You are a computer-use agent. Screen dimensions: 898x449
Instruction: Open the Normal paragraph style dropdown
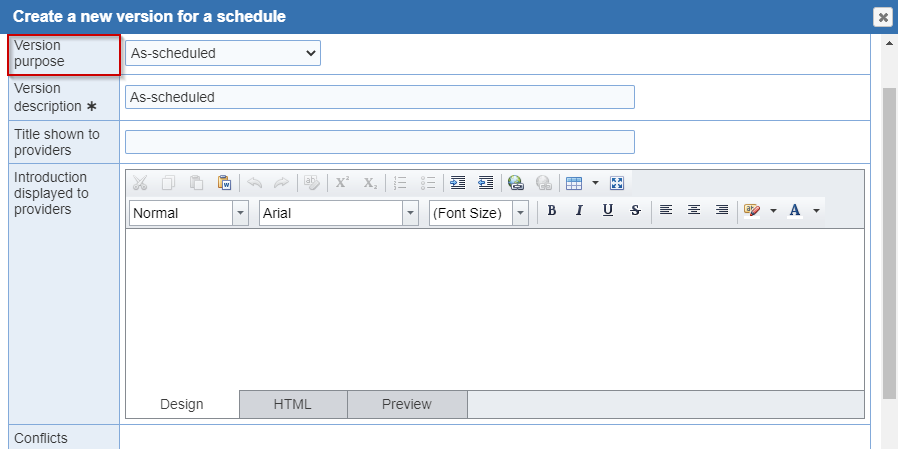241,213
